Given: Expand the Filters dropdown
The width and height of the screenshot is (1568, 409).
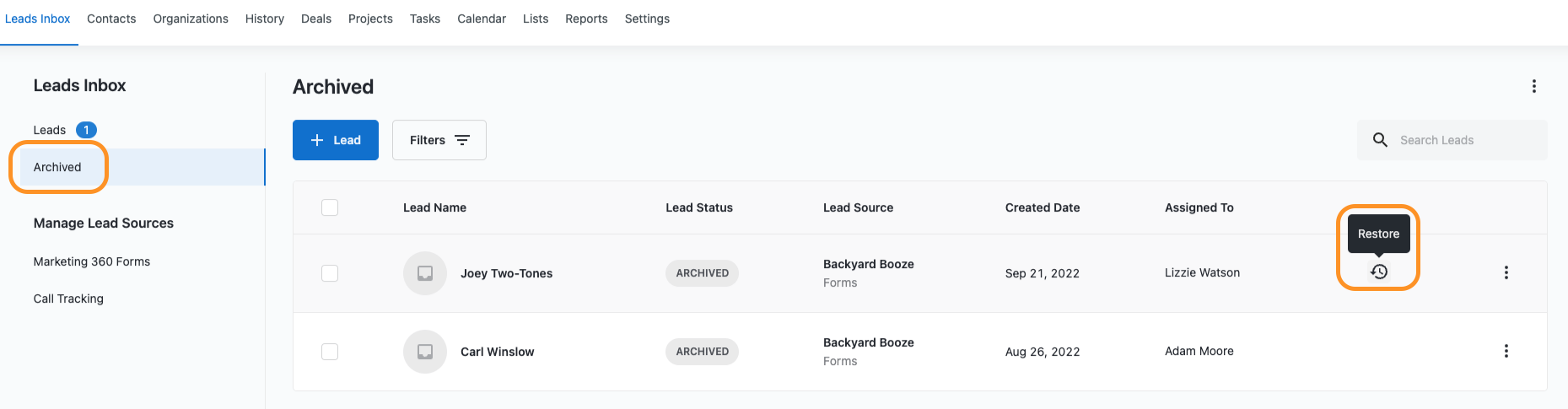Looking at the screenshot, I should click(439, 140).
